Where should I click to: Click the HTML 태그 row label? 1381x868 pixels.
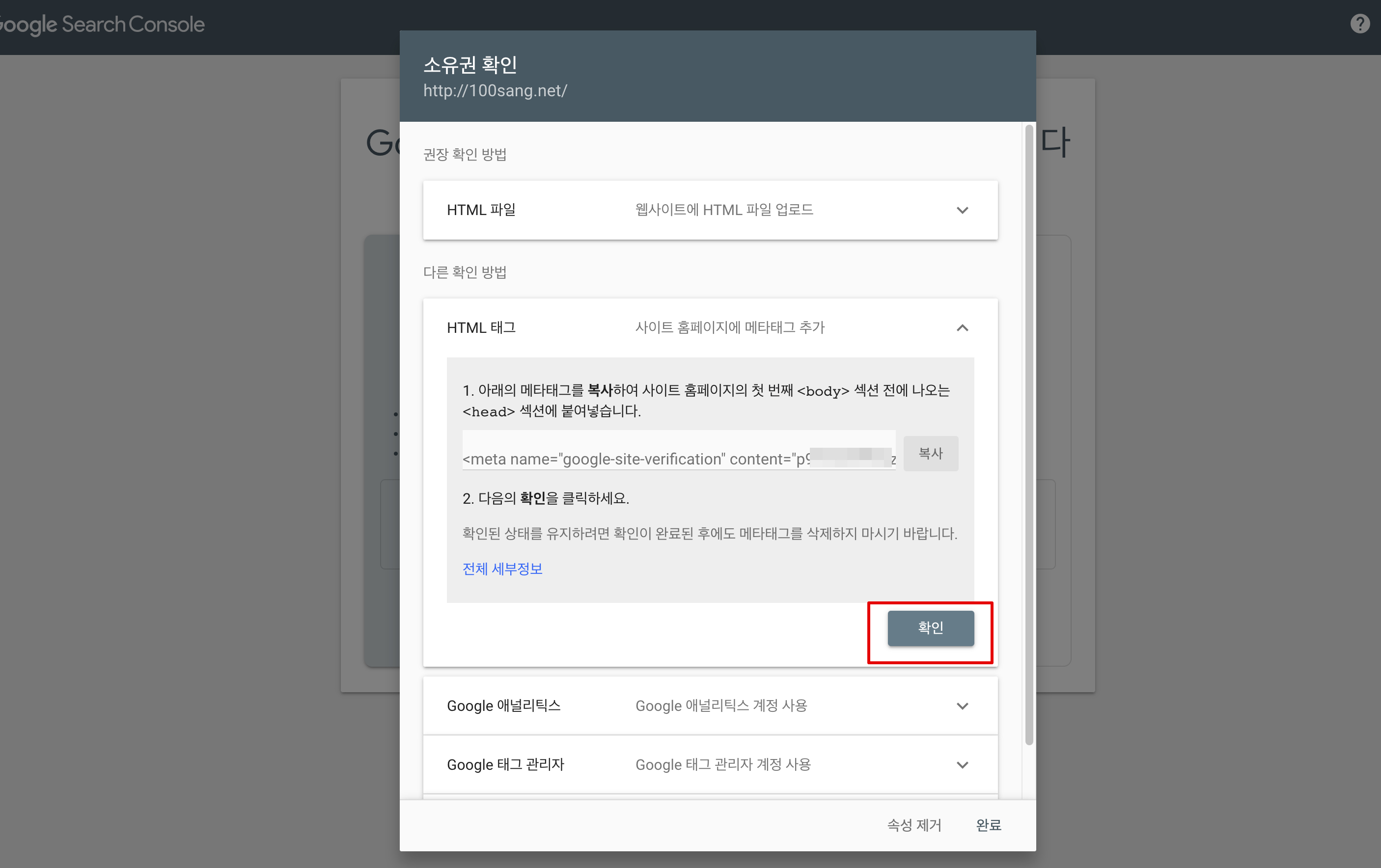tap(481, 328)
